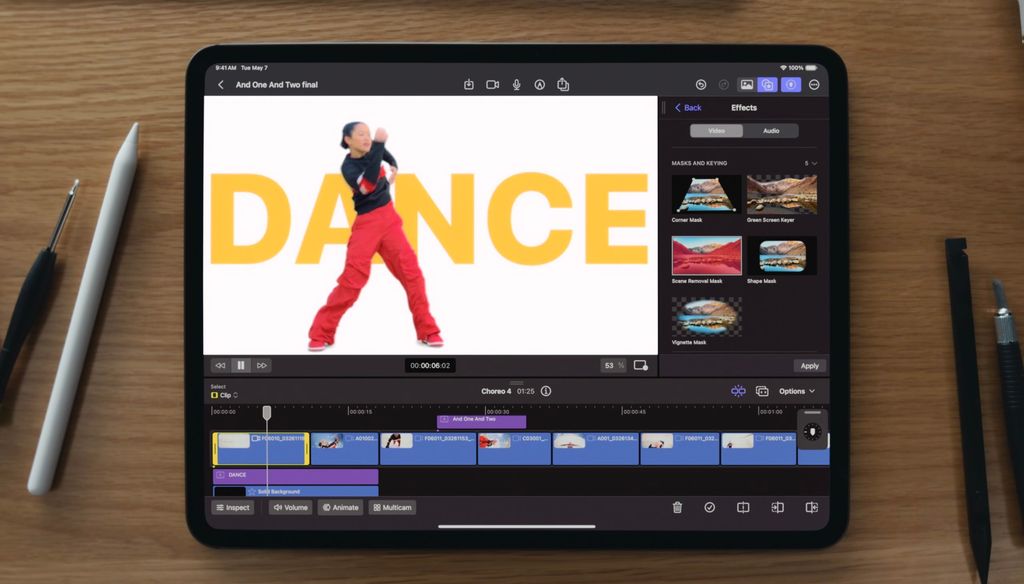
Task: Go Back from the Effects panel
Action: click(x=688, y=108)
